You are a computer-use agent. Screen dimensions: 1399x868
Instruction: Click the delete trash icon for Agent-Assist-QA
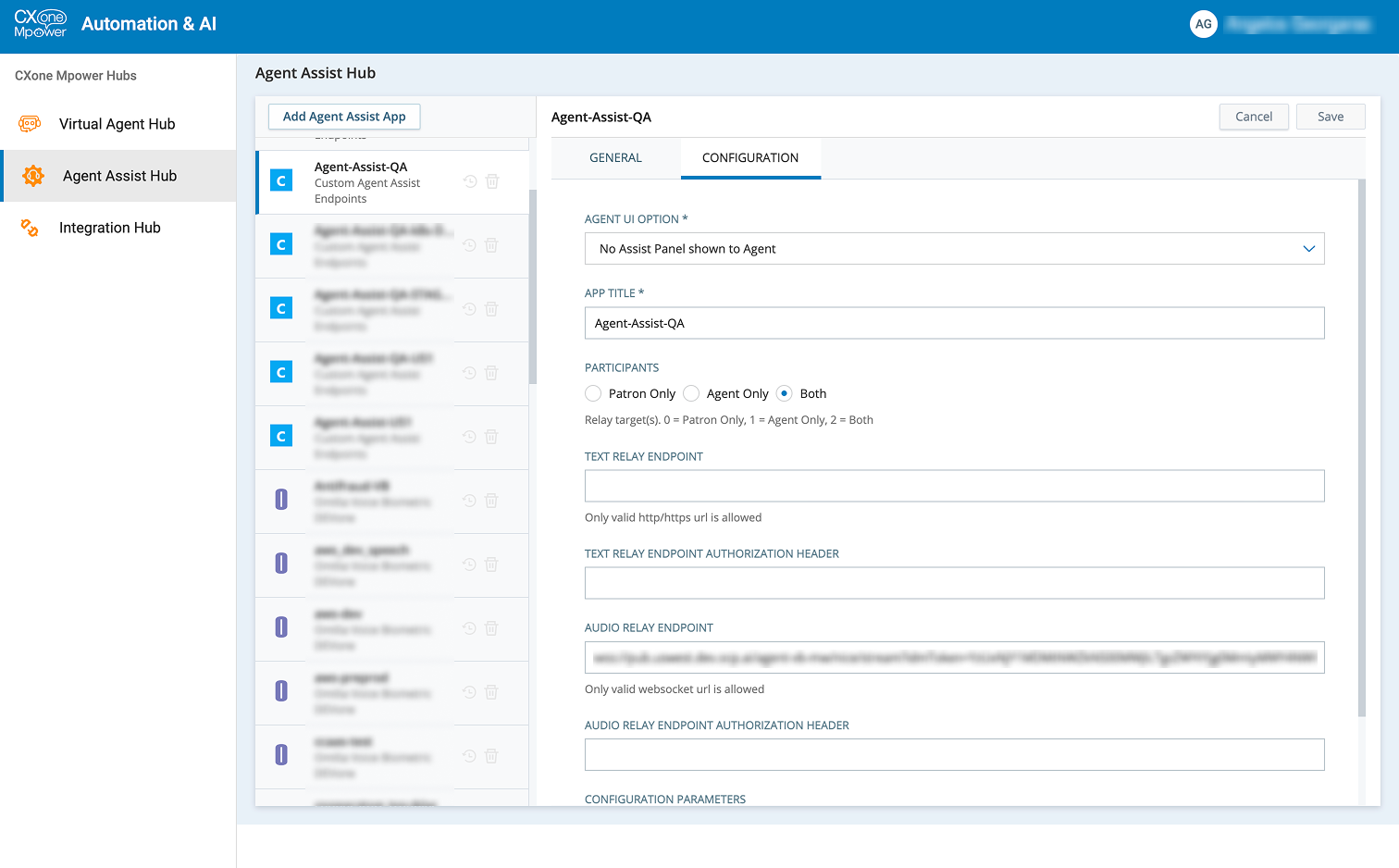click(492, 182)
